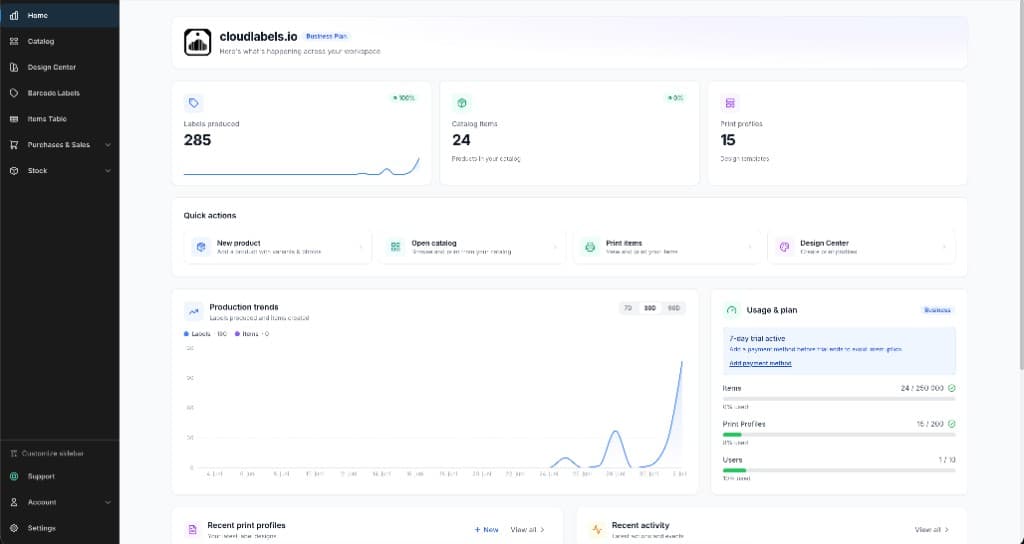Click the Business badge in Usage & plan
Screen dimensions: 1024x544
tap(937, 310)
